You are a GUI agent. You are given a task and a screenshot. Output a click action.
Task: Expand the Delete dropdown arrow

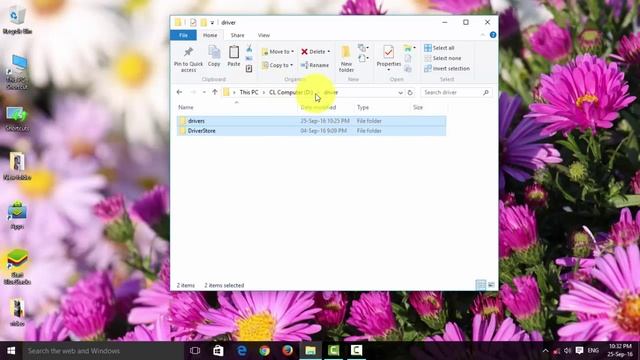329,52
